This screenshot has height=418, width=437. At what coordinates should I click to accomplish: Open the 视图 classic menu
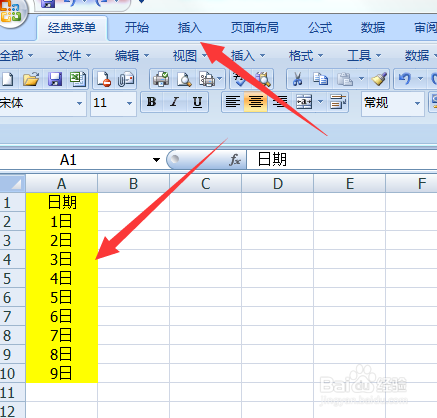pyautogui.click(x=190, y=55)
